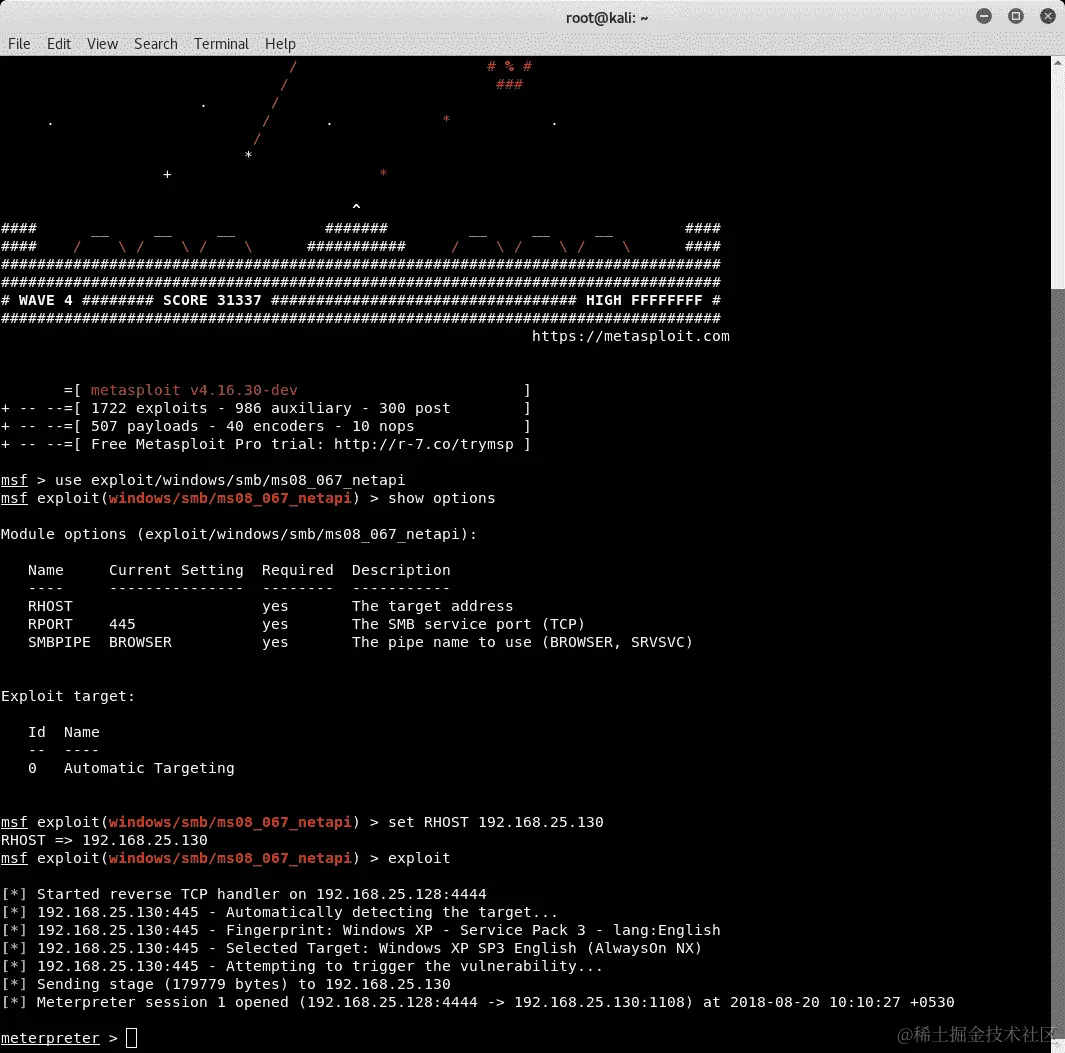The height and width of the screenshot is (1053, 1065).
Task: Open the View menu
Action: (x=102, y=44)
